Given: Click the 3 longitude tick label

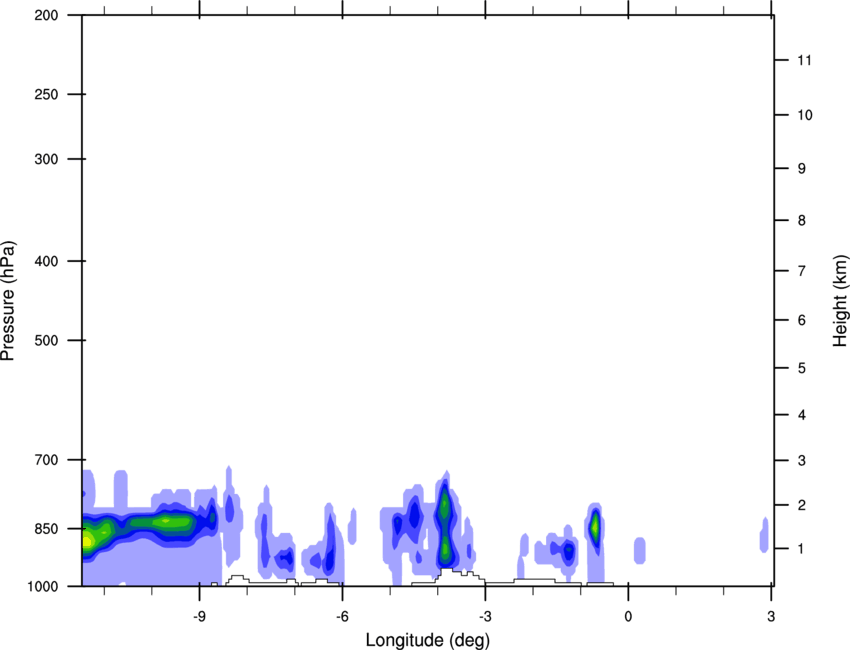Looking at the screenshot, I should pos(771,616).
